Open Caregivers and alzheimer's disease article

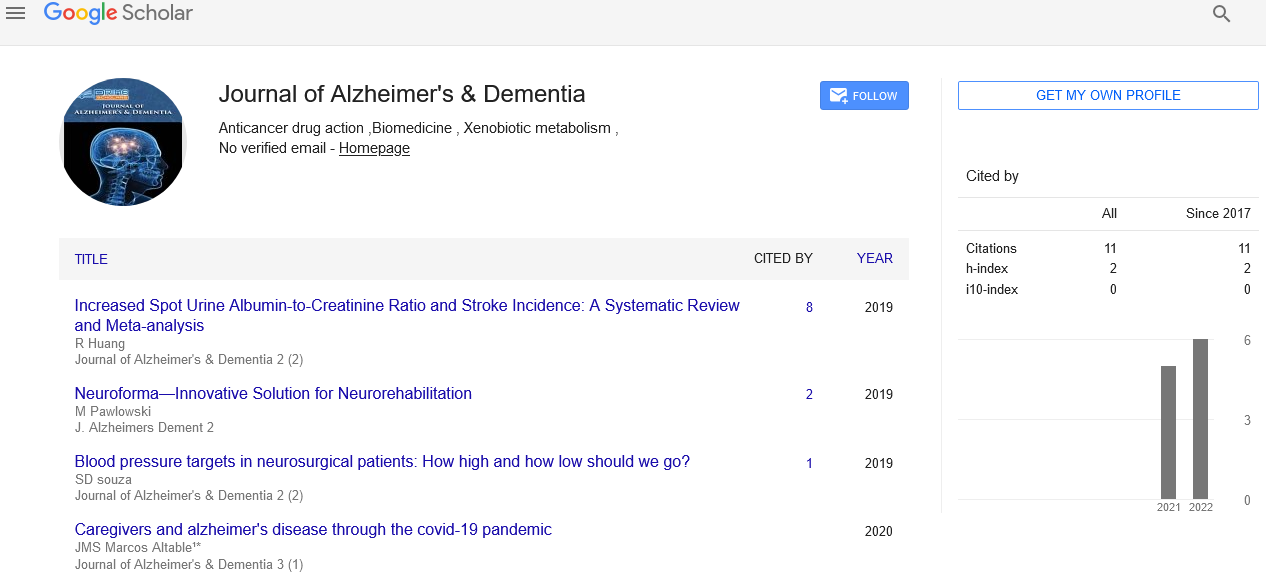[313, 529]
